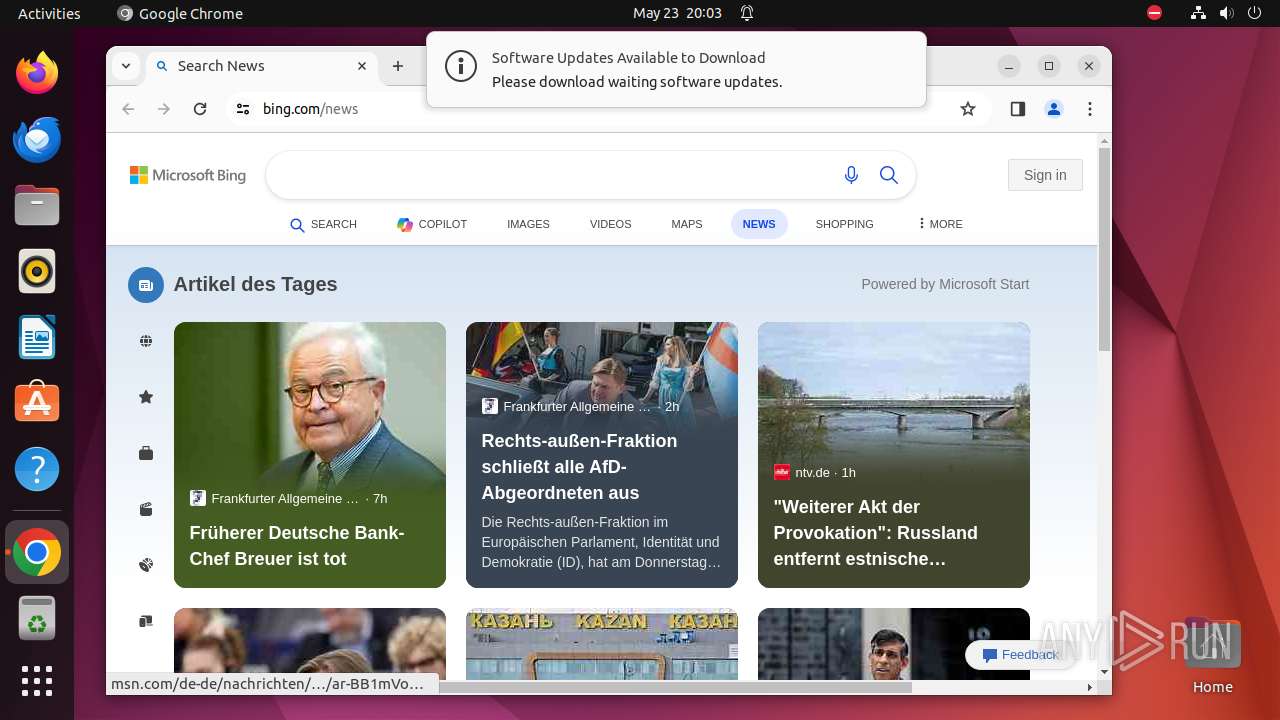Open a new Chrome tab

pyautogui.click(x=398, y=66)
